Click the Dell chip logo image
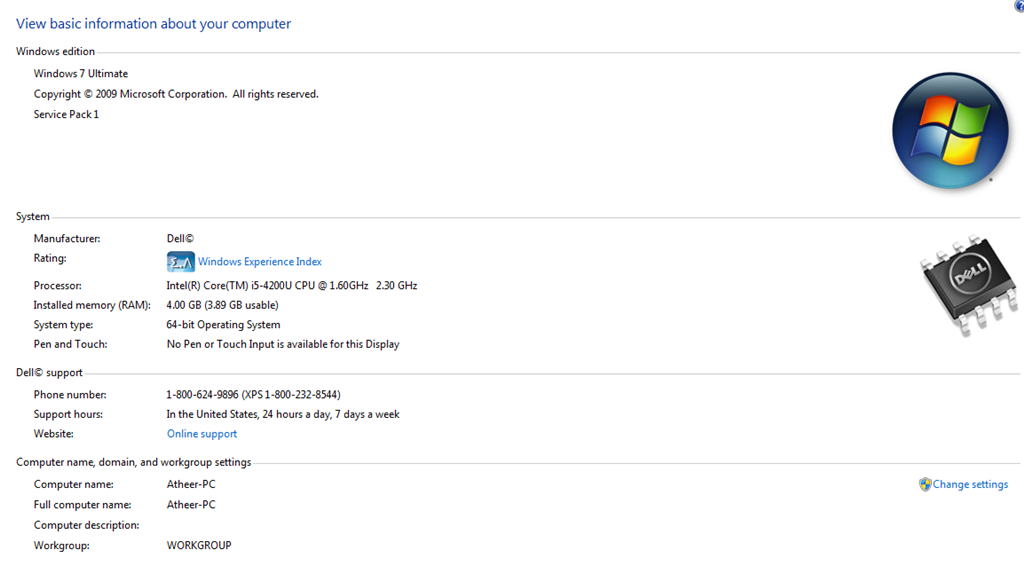Image resolution: width=1024 pixels, height=581 pixels. 968,285
